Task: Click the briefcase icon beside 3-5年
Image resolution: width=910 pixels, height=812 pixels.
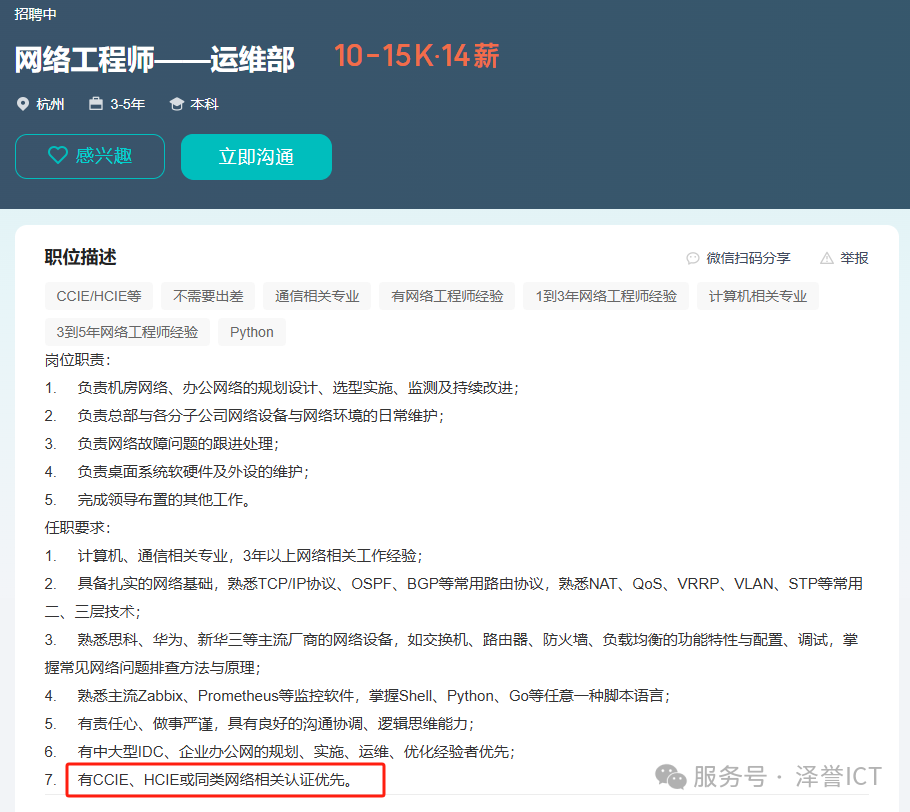Action: tap(96, 104)
